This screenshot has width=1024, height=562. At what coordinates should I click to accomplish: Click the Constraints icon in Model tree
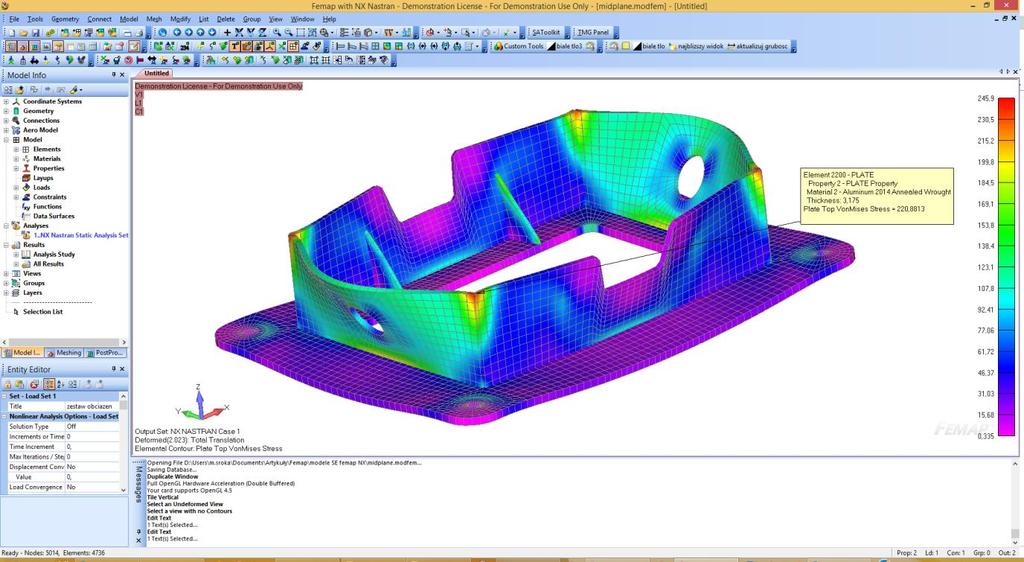26,197
